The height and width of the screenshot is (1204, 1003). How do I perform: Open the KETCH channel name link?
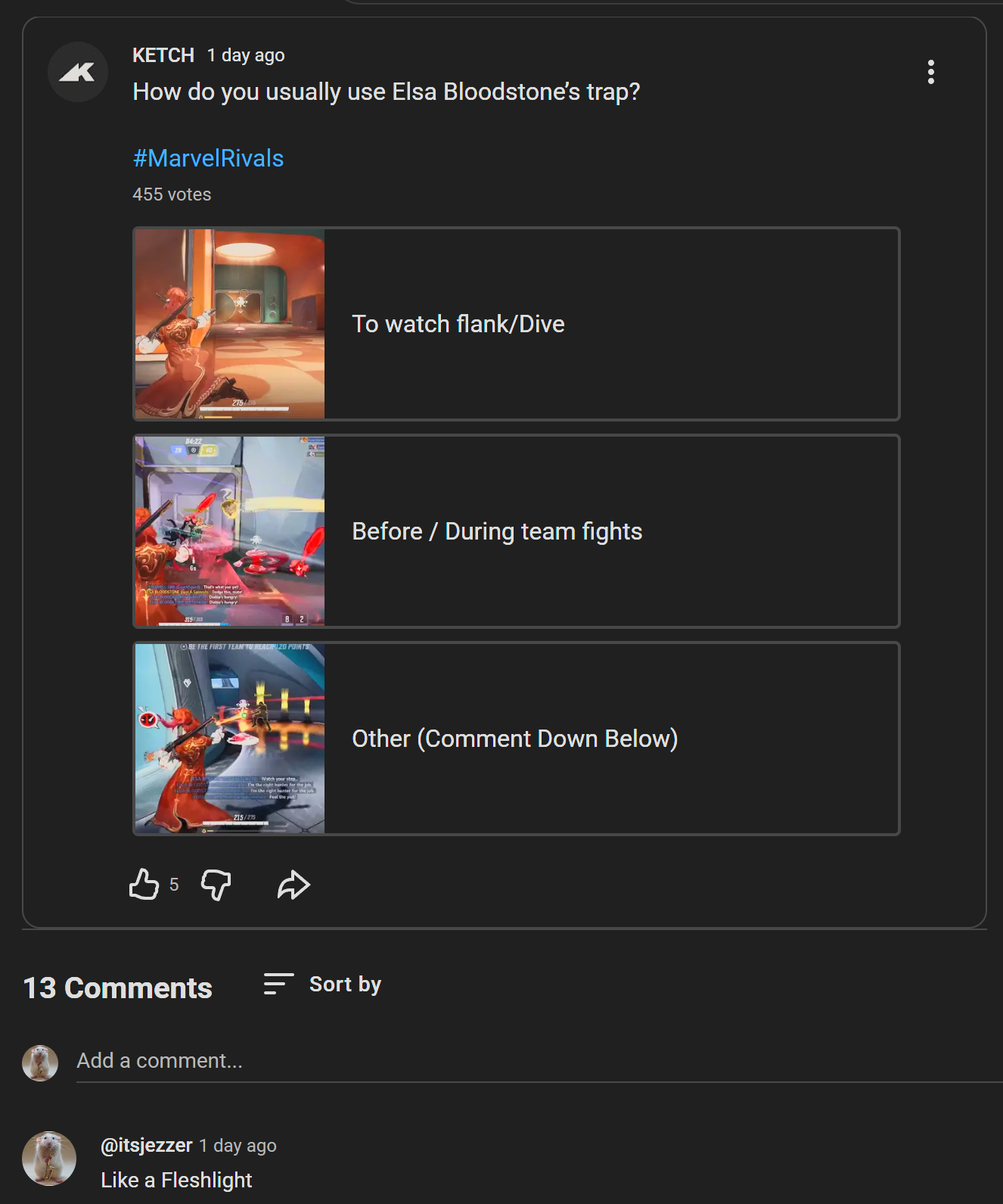163,55
